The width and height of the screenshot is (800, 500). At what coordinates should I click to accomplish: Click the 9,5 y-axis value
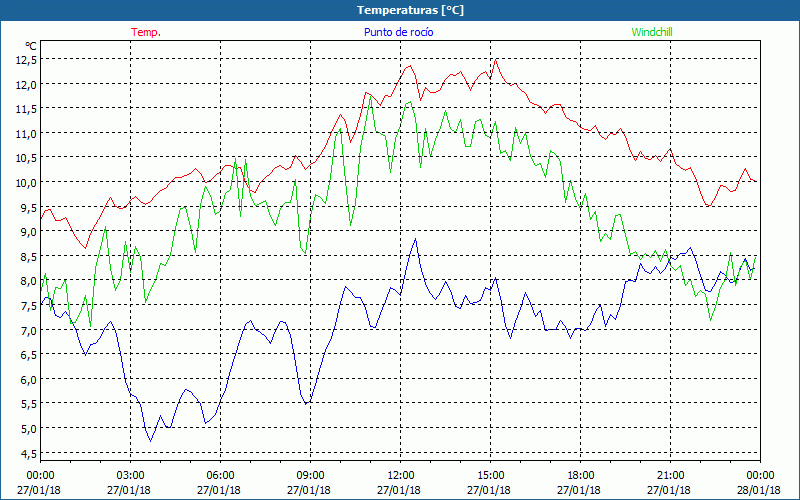[x=29, y=208]
